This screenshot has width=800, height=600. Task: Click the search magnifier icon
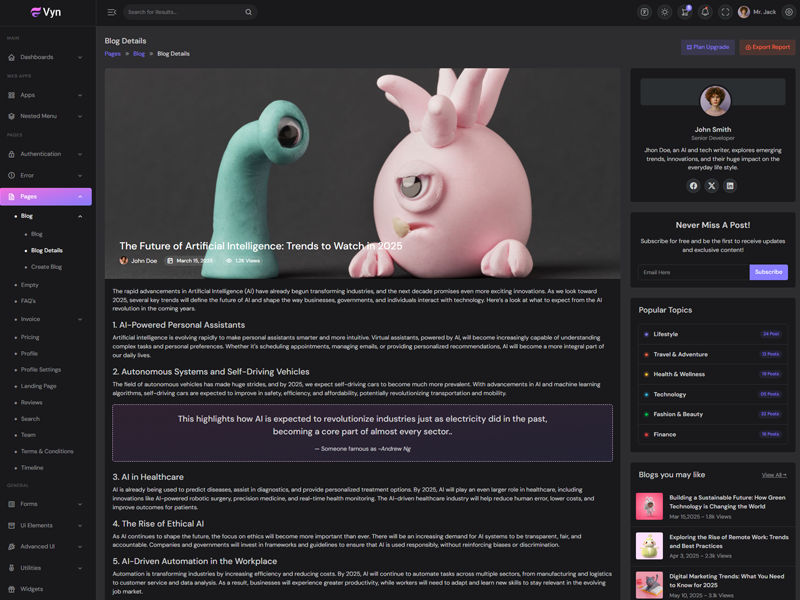(247, 12)
